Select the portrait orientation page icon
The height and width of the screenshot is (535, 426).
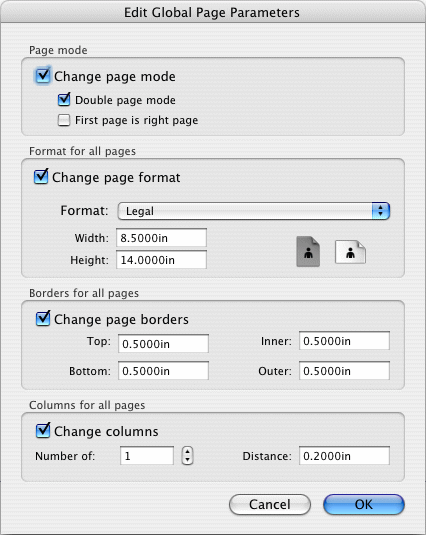click(x=308, y=252)
